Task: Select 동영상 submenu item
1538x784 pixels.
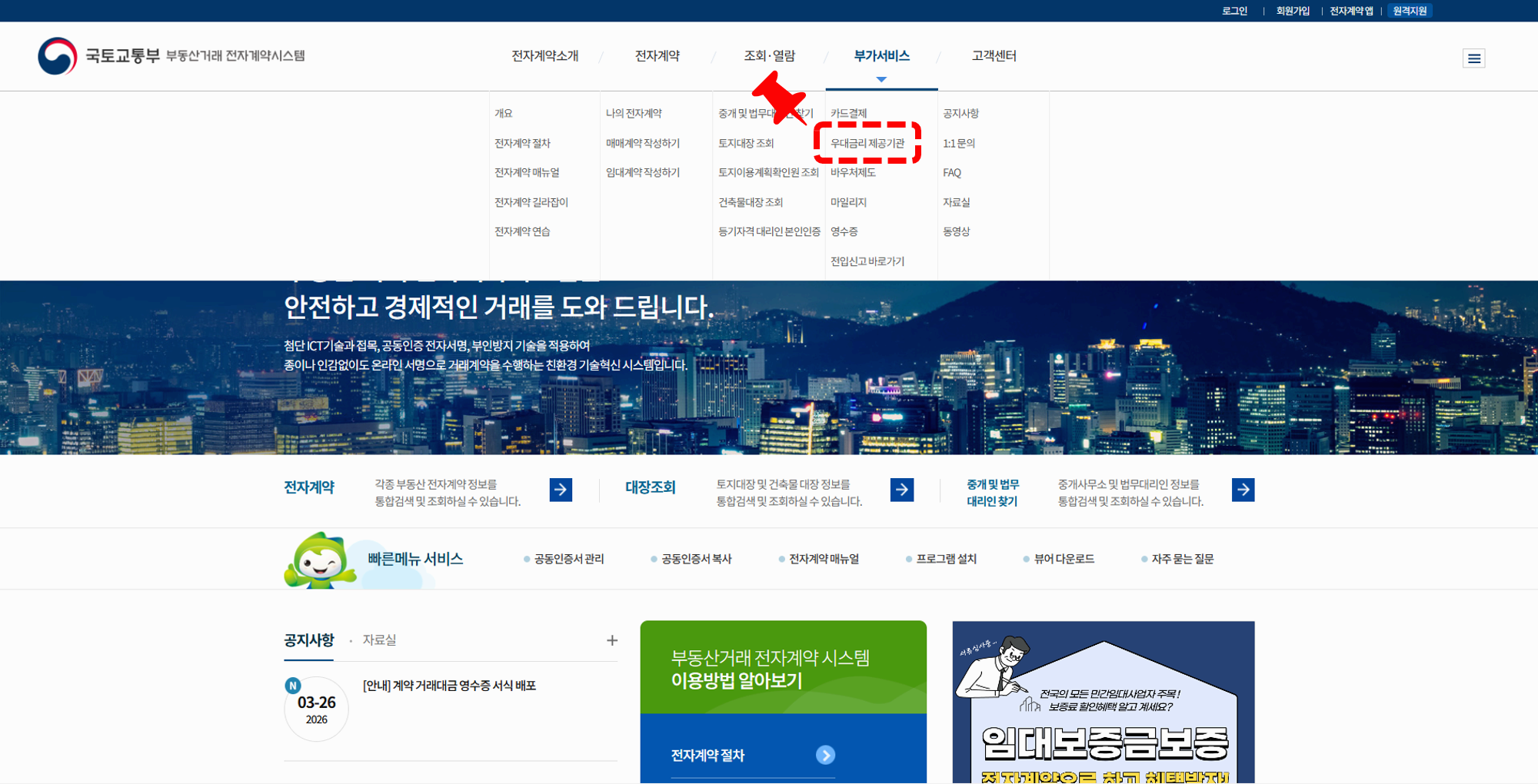Action: 957,231
